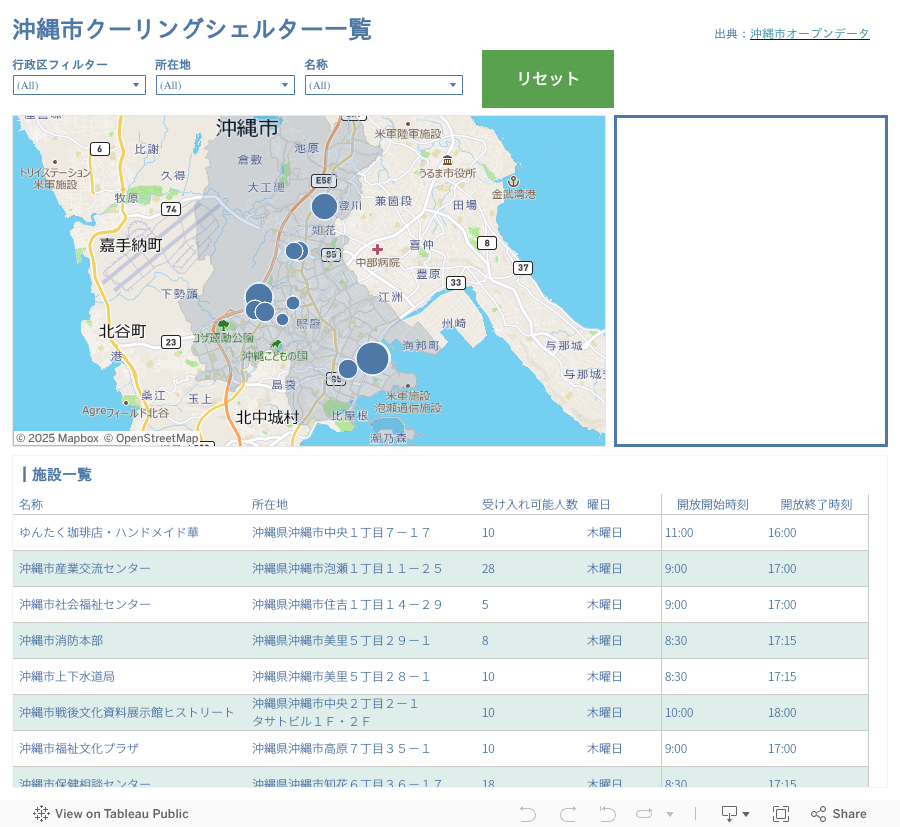
Task: Click the empty detail panel beside map
Action: click(x=751, y=281)
